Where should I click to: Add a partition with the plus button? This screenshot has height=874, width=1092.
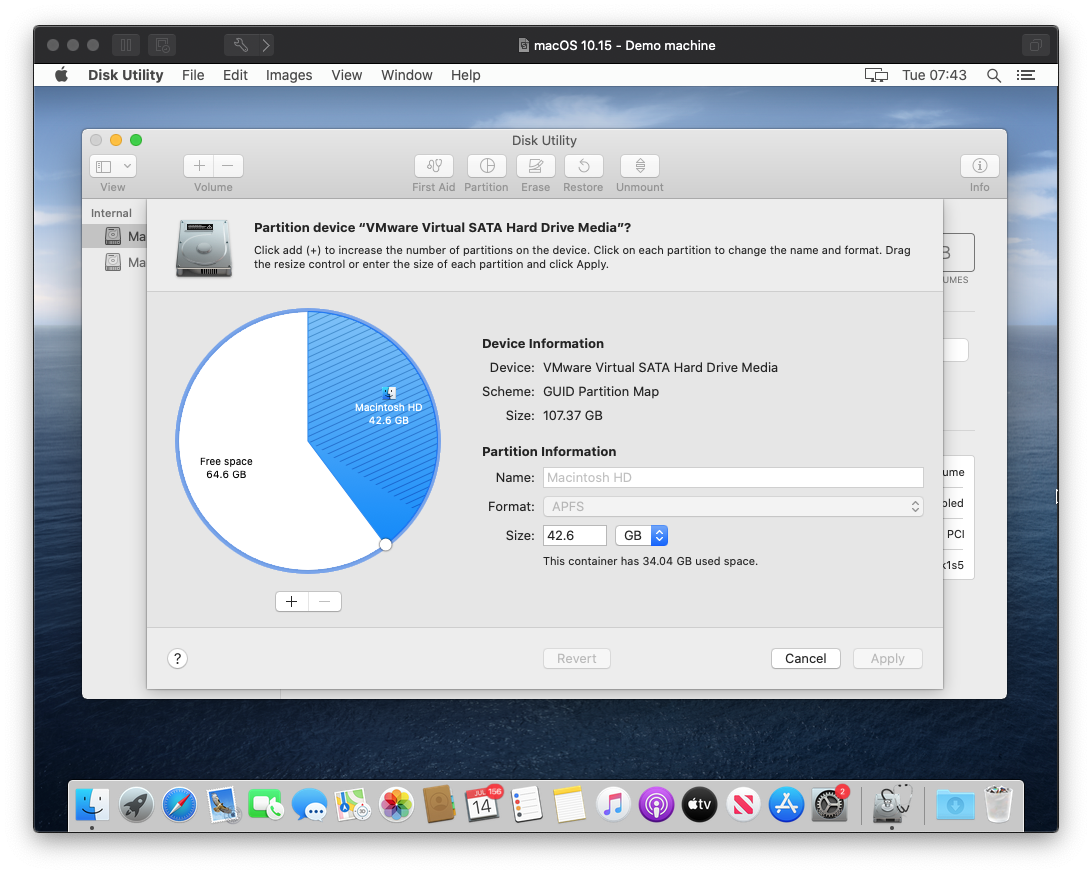(x=292, y=602)
